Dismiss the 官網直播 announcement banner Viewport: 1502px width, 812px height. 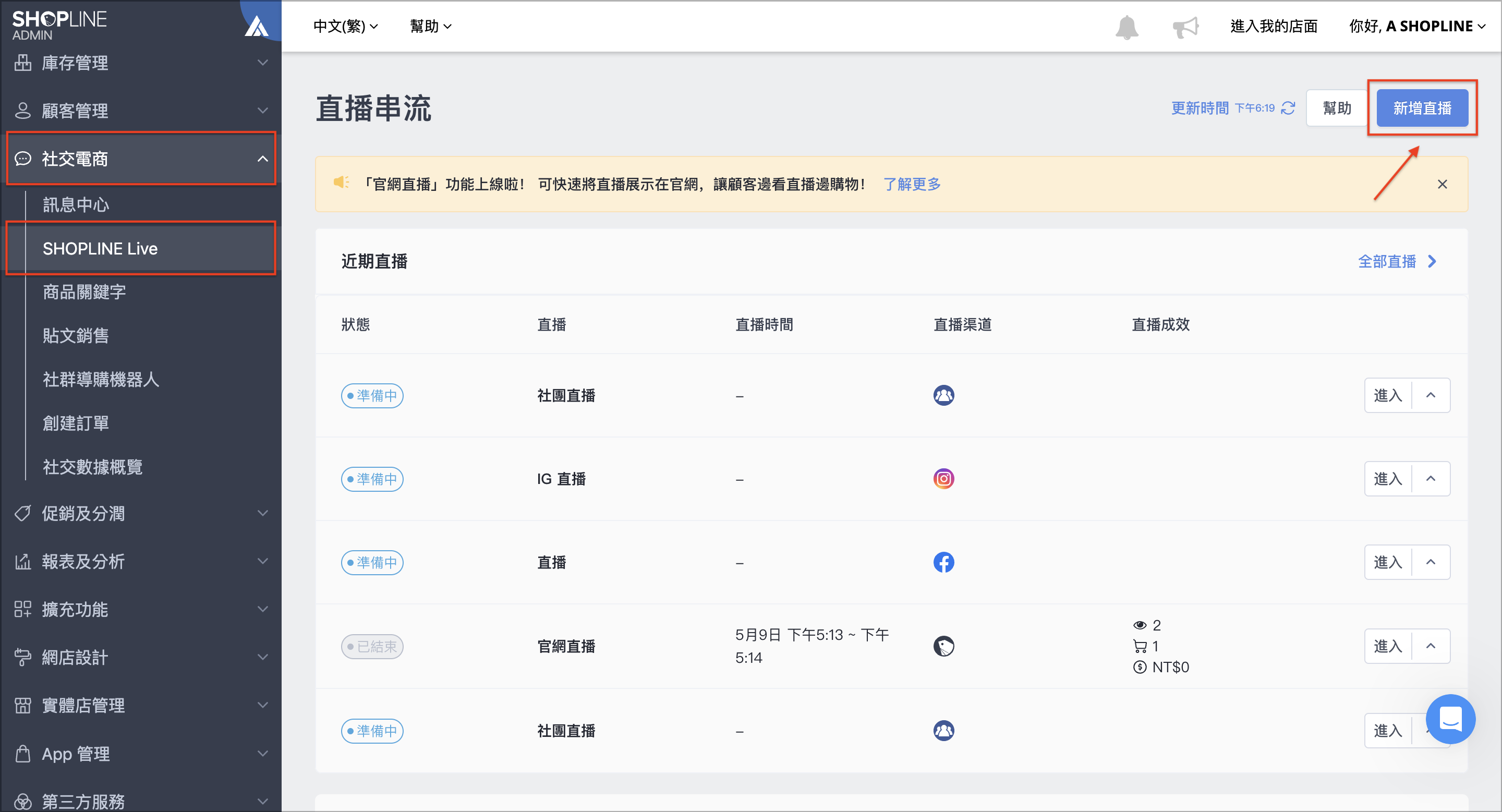(1443, 184)
